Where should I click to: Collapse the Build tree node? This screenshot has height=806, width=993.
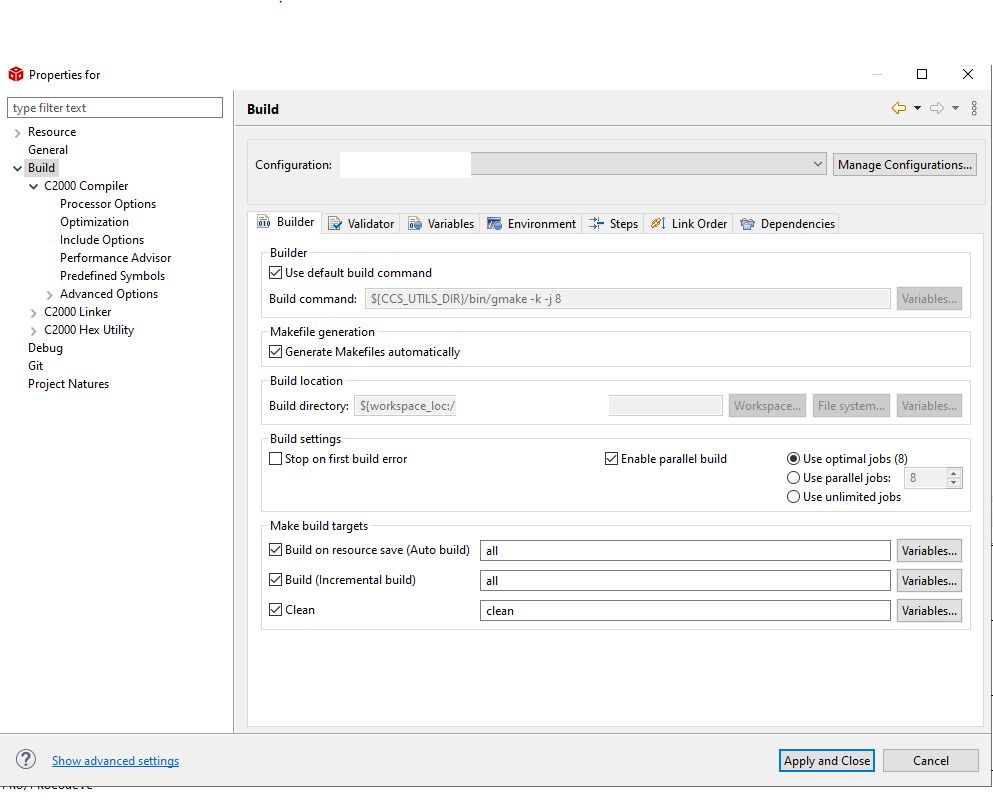click(x=17, y=168)
